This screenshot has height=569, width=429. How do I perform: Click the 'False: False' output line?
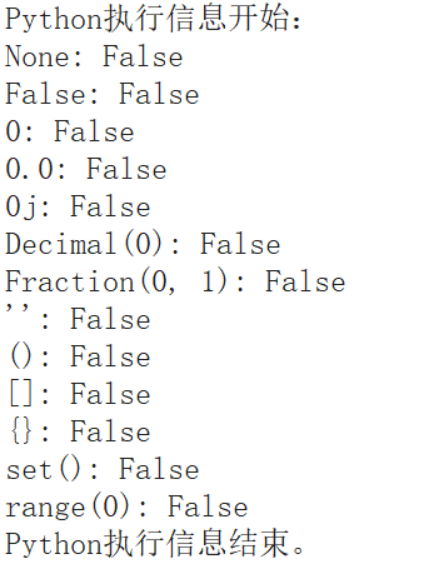(102, 94)
